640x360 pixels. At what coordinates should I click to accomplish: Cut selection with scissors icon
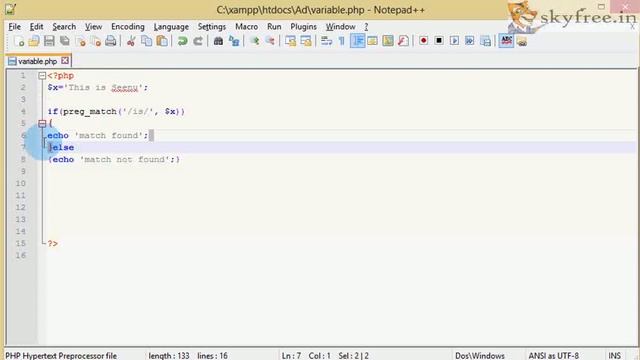[131, 41]
